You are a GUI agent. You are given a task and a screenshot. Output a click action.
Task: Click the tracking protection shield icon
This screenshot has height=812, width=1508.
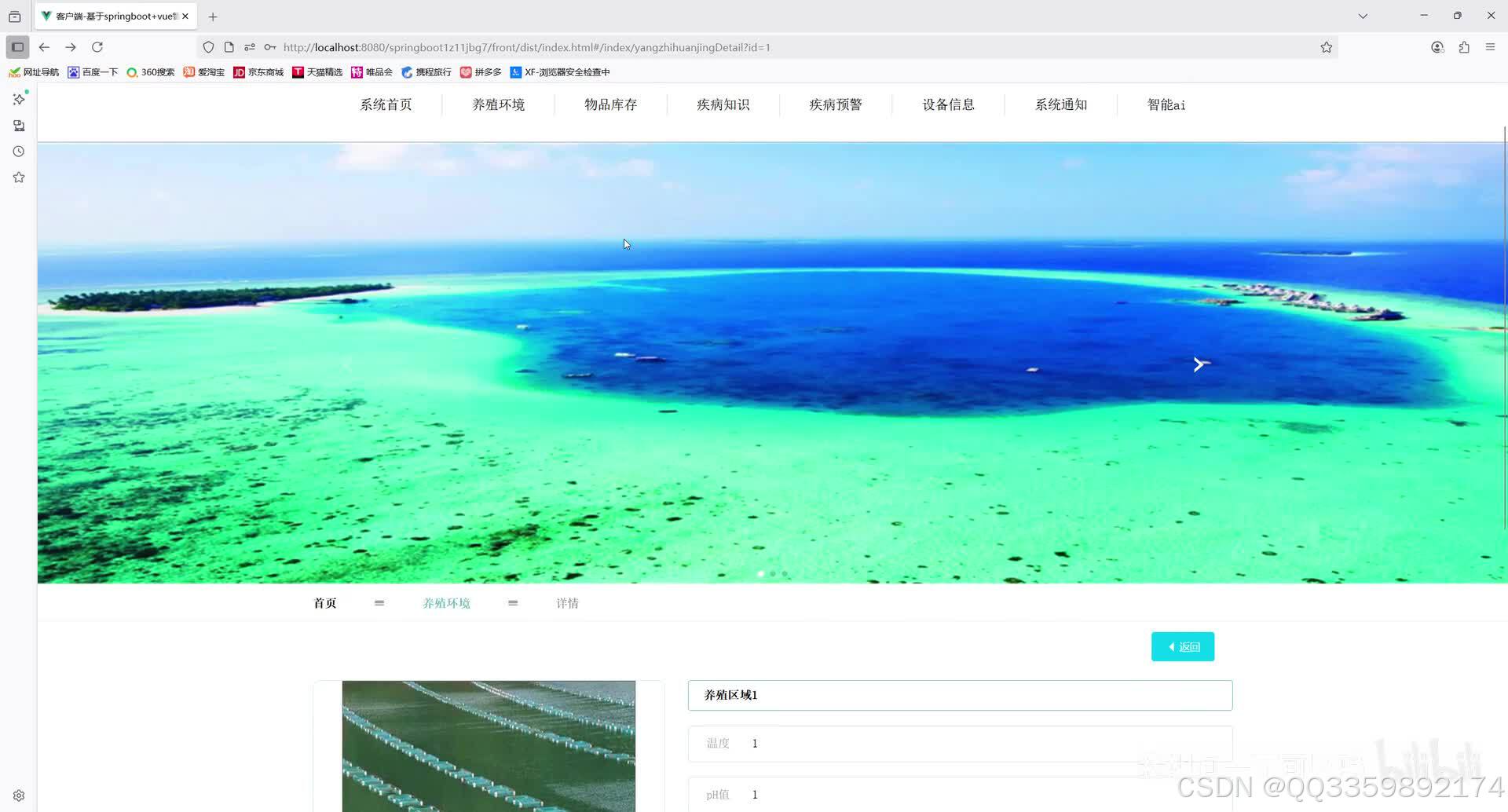click(x=208, y=47)
